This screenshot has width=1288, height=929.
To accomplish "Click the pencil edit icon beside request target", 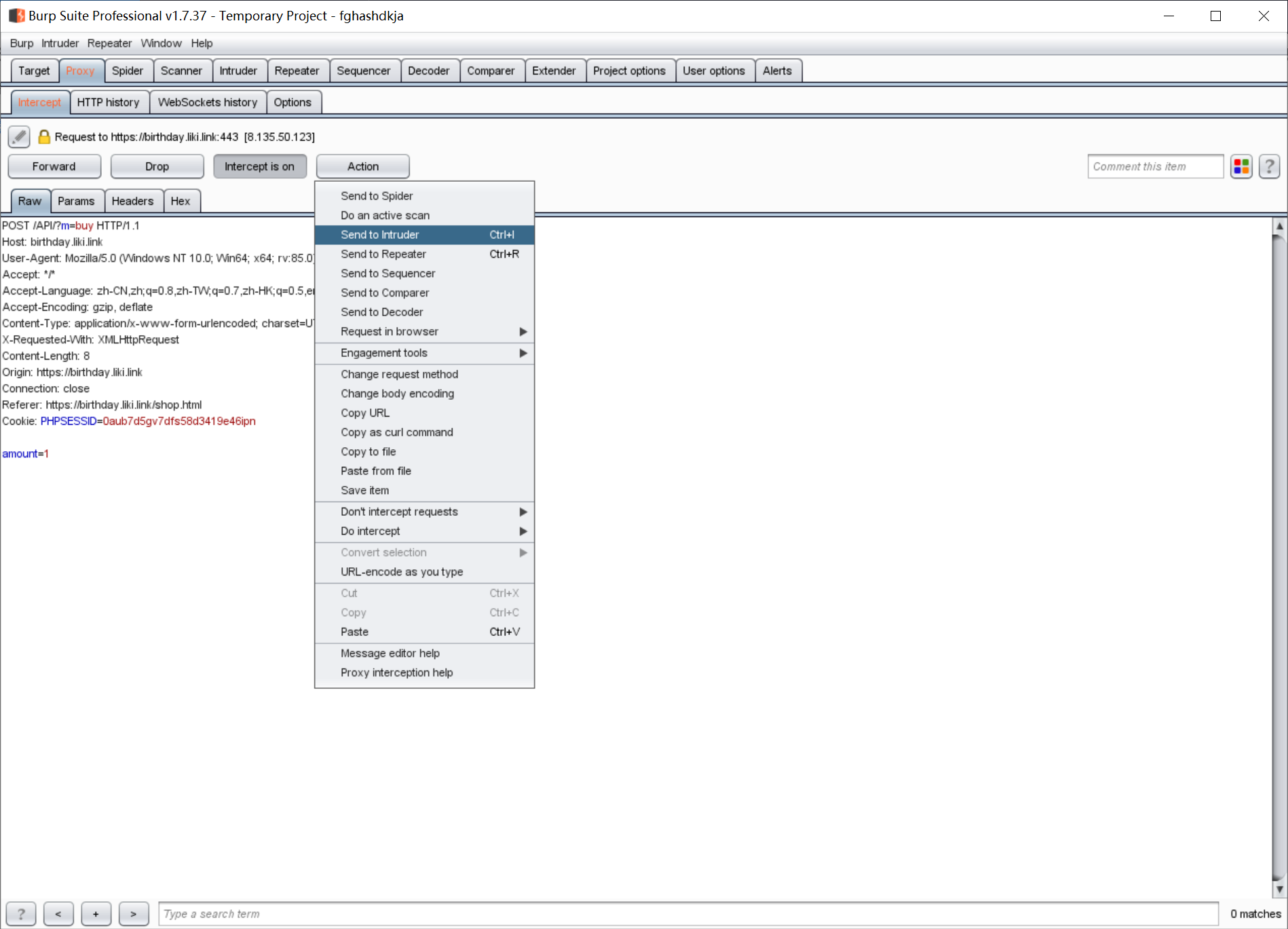I will [x=19, y=137].
